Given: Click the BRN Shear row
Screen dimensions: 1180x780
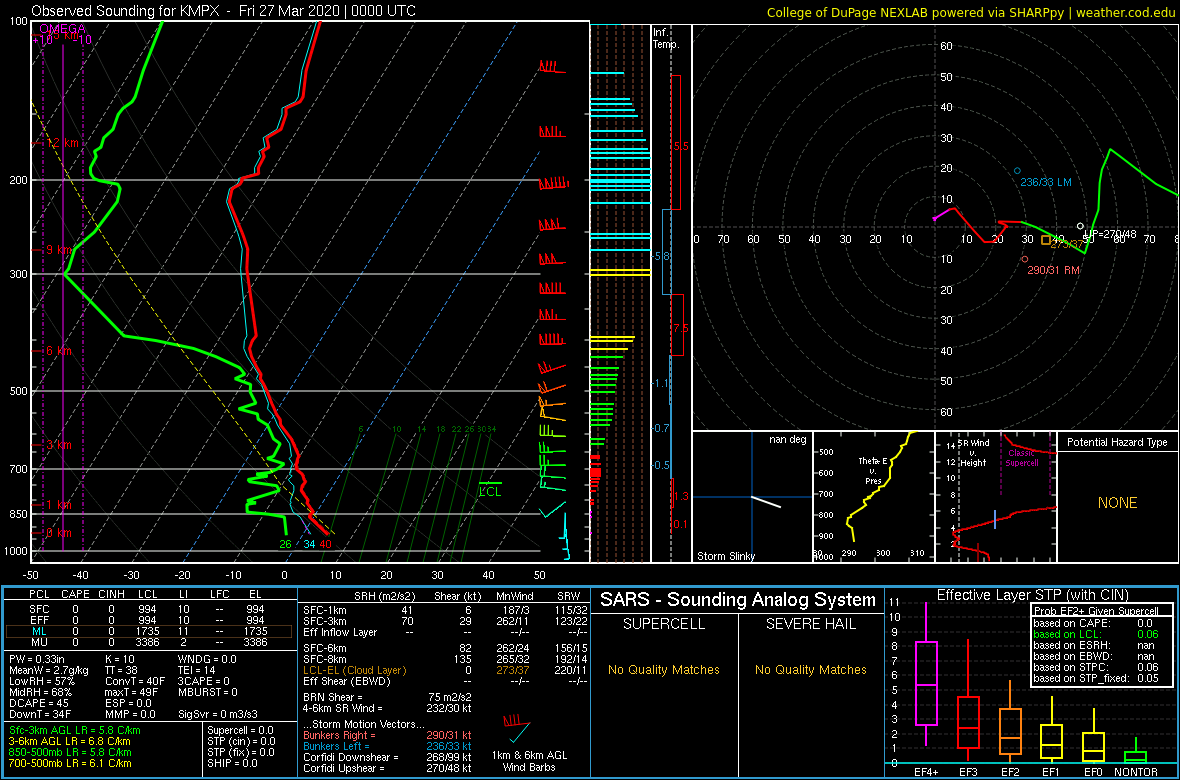Looking at the screenshot, I should click(x=386, y=696).
